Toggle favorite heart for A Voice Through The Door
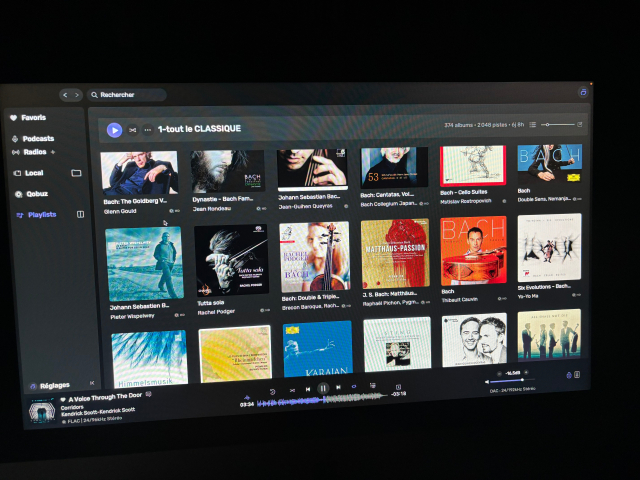This screenshot has width=640, height=480. (63, 400)
